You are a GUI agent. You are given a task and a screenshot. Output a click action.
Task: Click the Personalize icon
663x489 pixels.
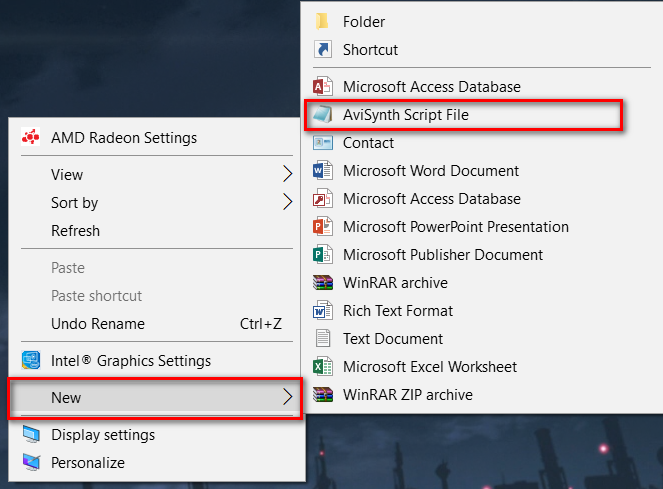tap(32, 463)
